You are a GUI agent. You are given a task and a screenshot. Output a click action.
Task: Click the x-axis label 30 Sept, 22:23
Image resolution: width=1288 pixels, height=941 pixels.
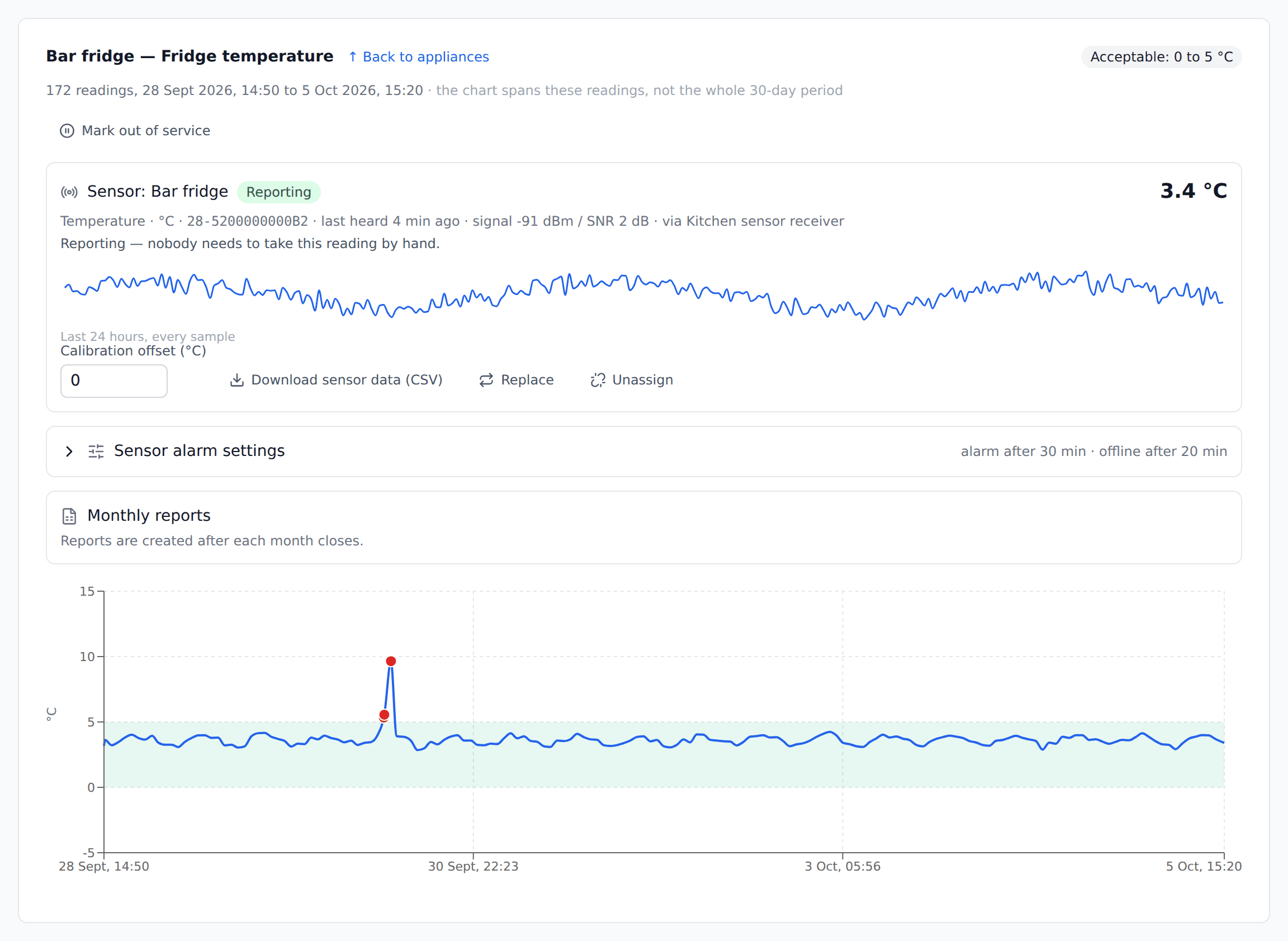pyautogui.click(x=473, y=867)
